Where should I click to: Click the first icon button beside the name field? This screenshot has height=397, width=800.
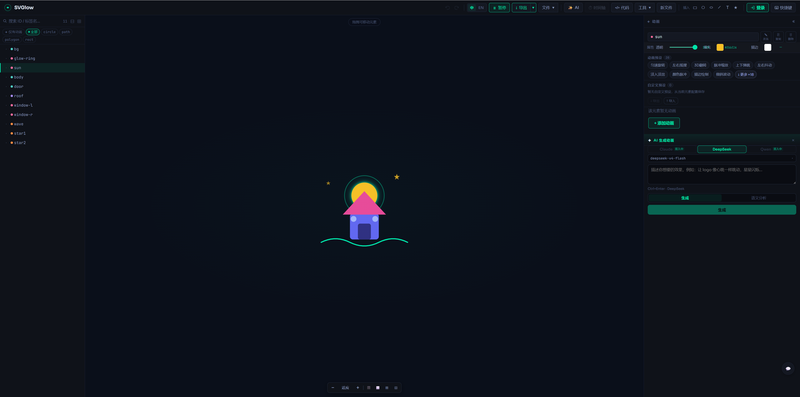pos(766,37)
